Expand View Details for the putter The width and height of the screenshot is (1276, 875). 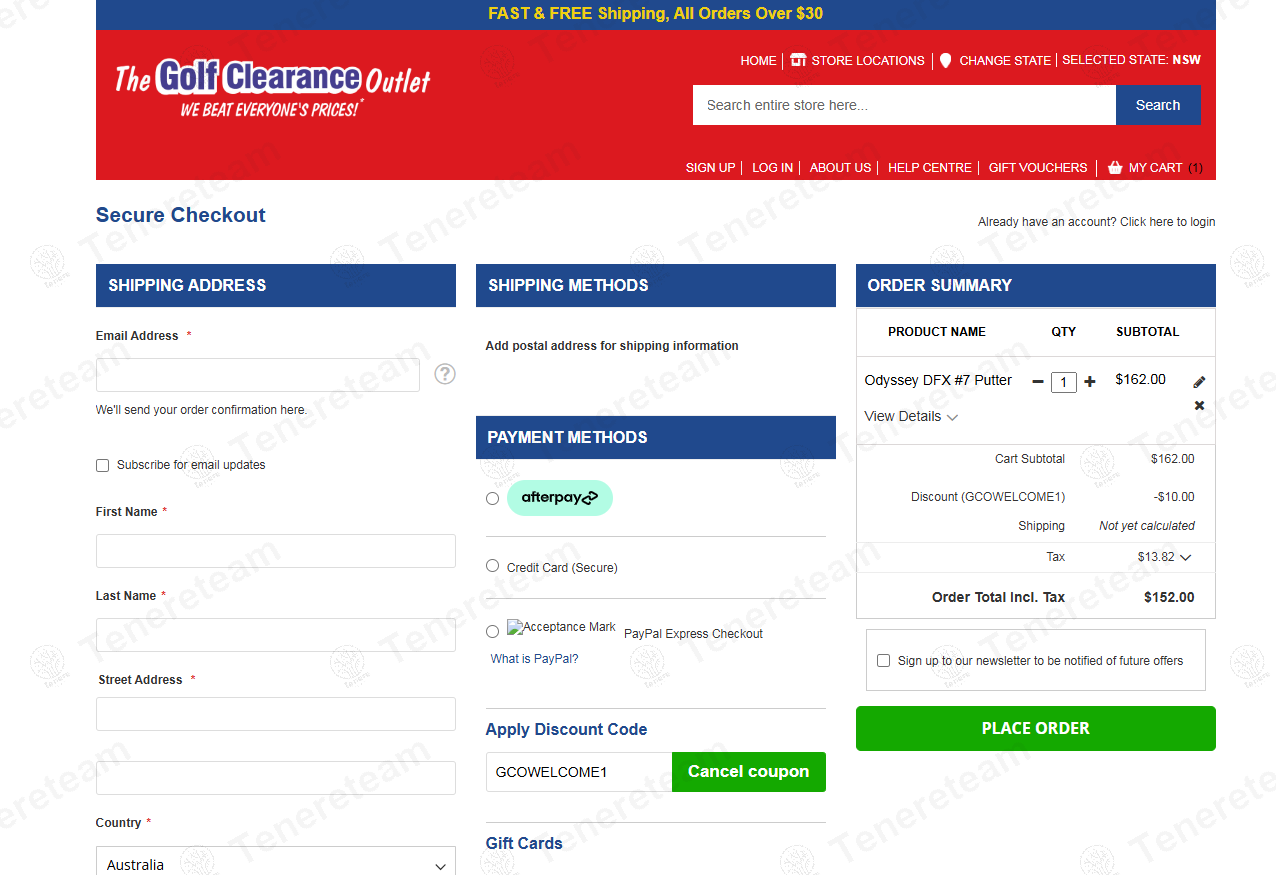(911, 417)
